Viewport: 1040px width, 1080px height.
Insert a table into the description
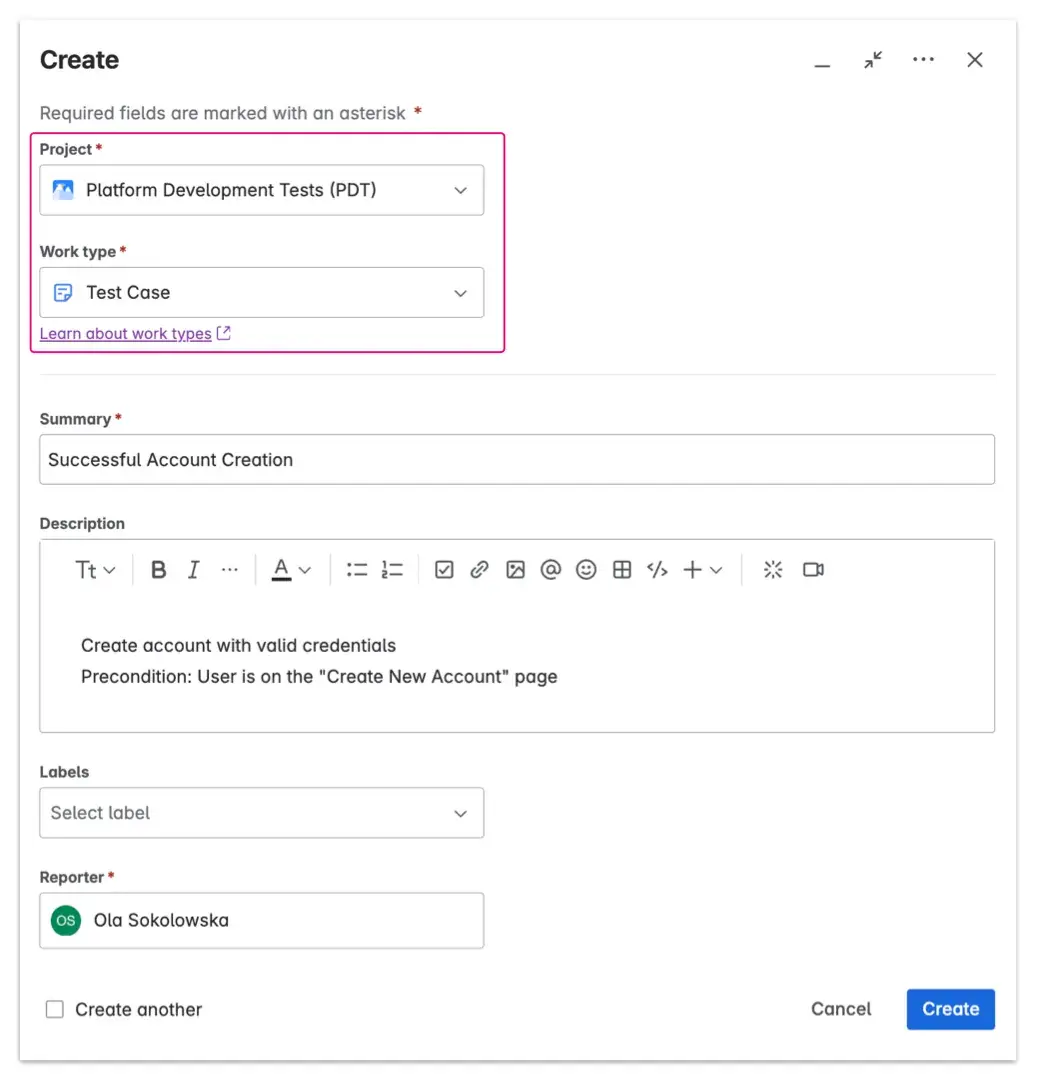621,569
